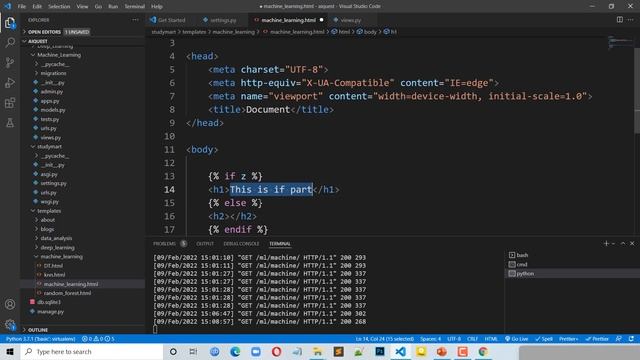The width and height of the screenshot is (640, 360).
Task: Open knn.html in explorer
Action: [54, 275]
